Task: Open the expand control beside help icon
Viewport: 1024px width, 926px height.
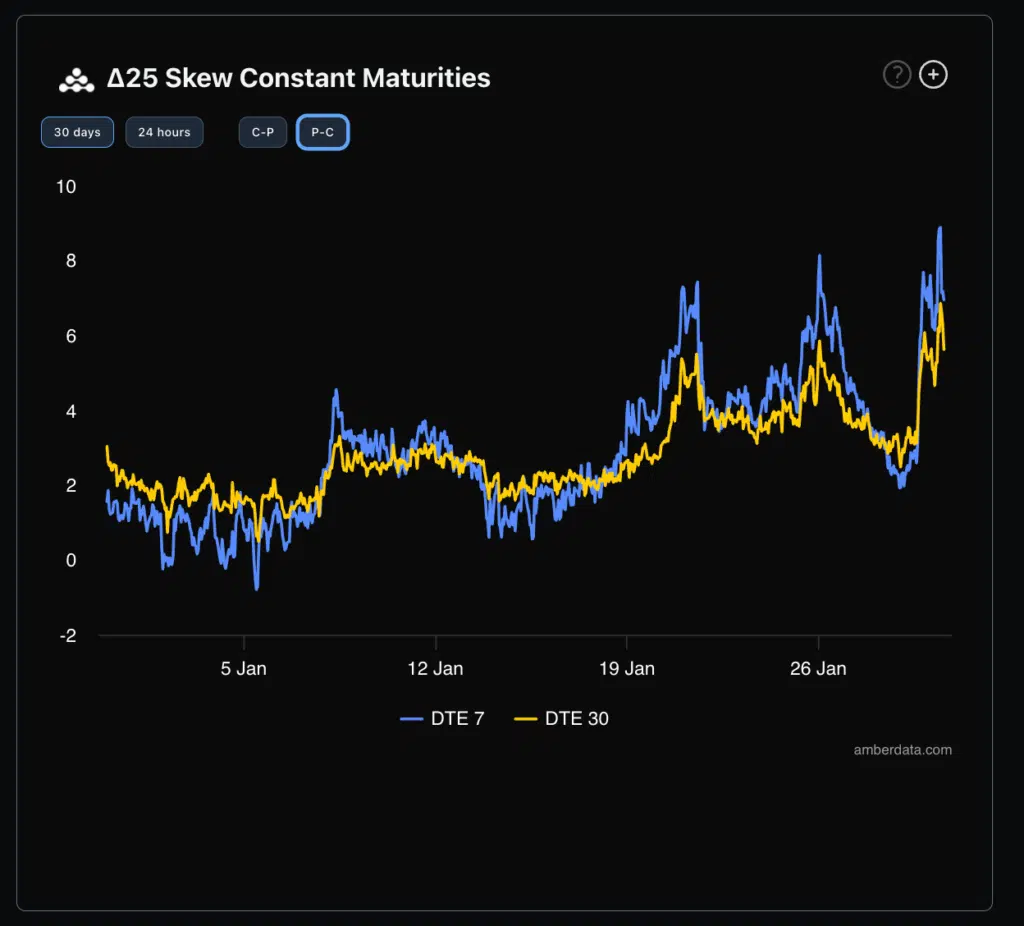Action: (x=933, y=75)
